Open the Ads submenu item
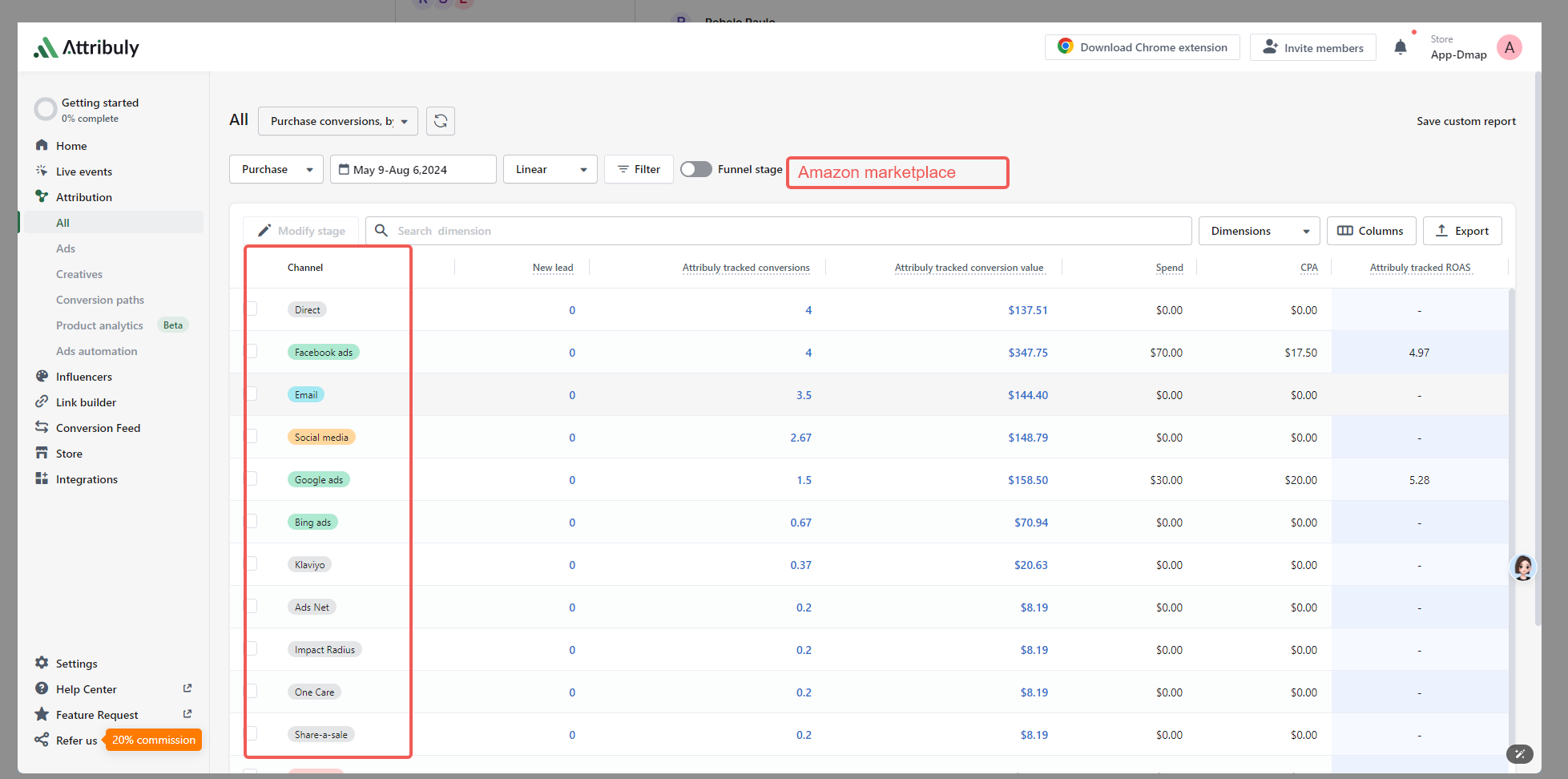The width and height of the screenshot is (1568, 779). tap(66, 248)
